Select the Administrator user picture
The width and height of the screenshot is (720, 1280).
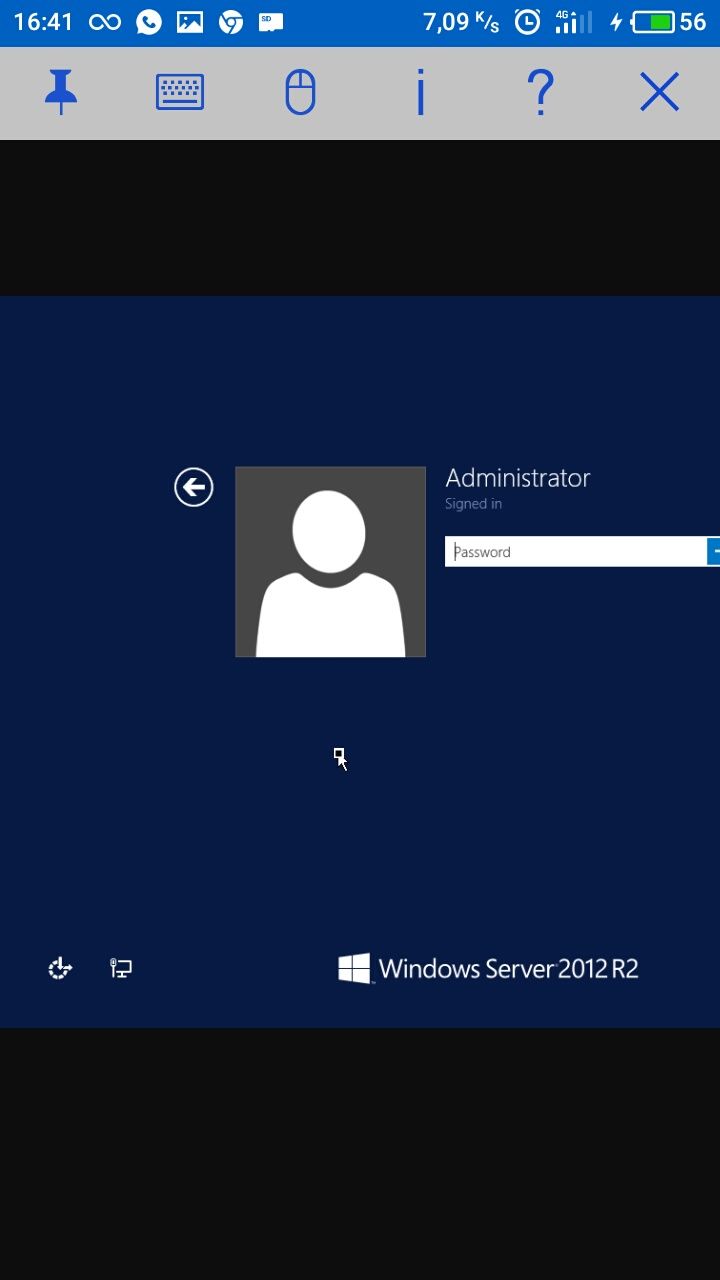point(330,562)
